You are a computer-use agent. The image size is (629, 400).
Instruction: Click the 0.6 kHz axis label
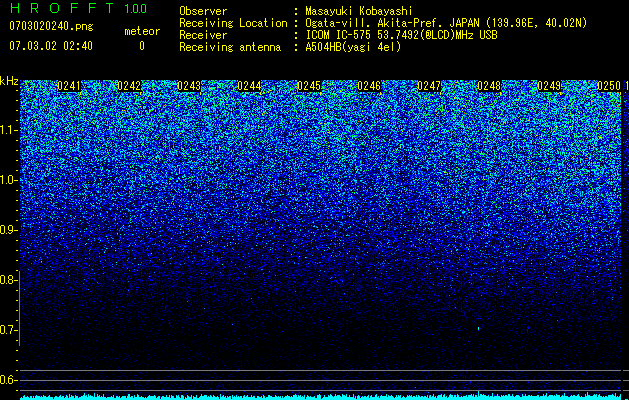tap(7, 380)
